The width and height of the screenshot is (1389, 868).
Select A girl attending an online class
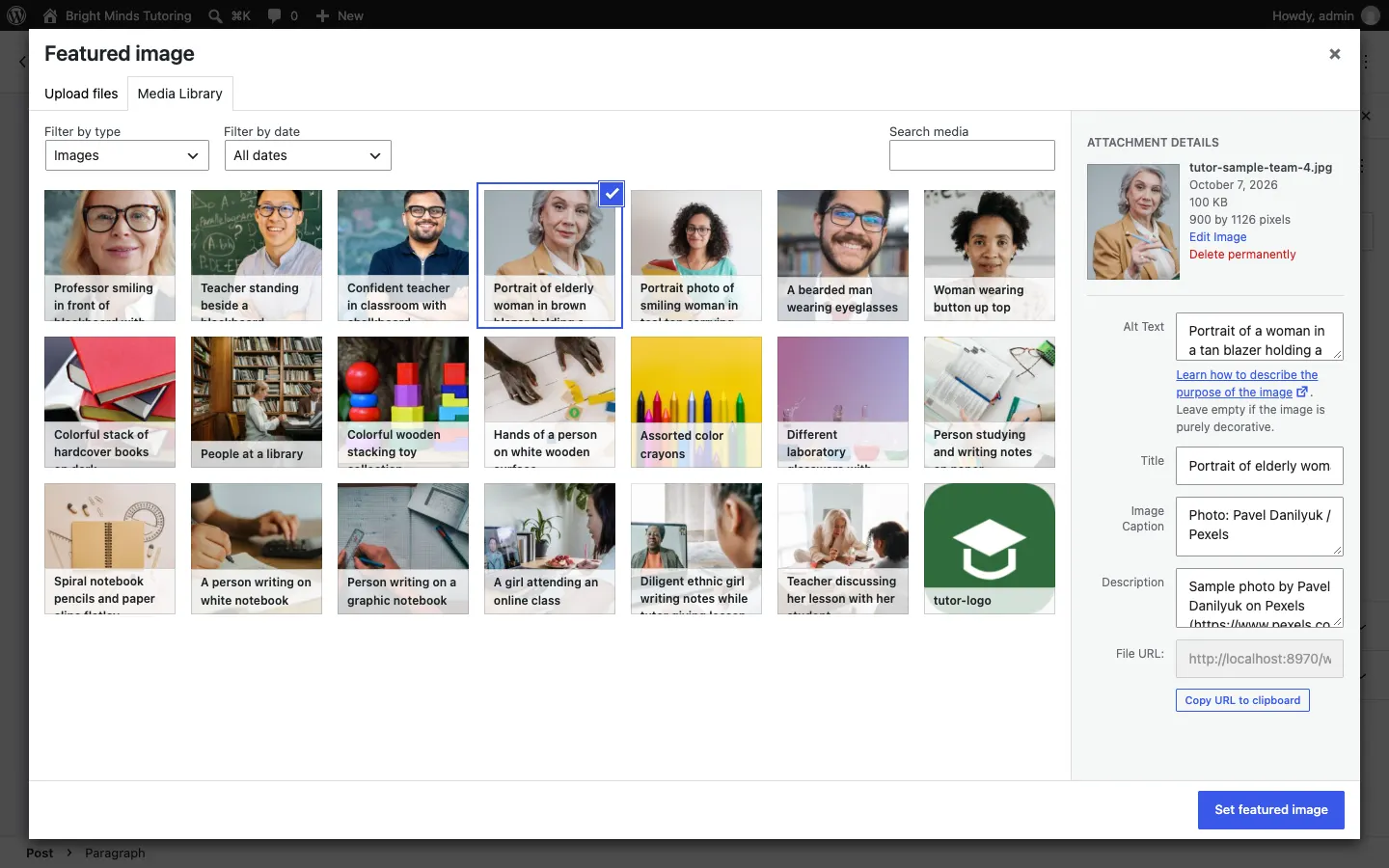(x=550, y=549)
